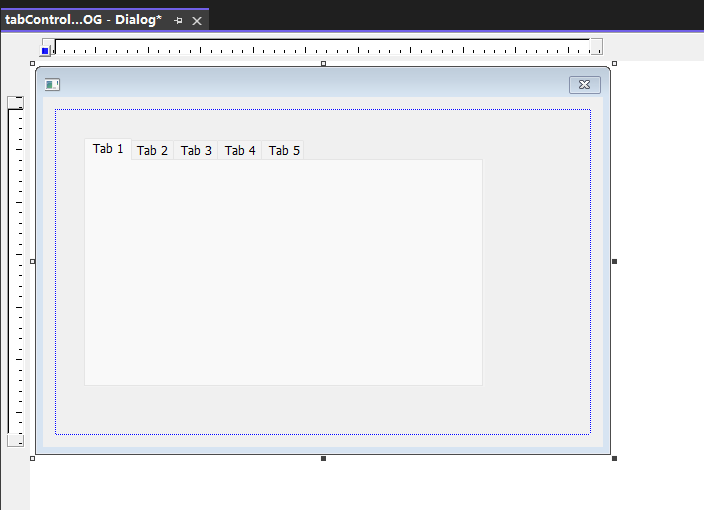Viewport: 704px width, 510px height.
Task: Pin the tabControl Dialog document tab
Action: pyautogui.click(x=178, y=20)
